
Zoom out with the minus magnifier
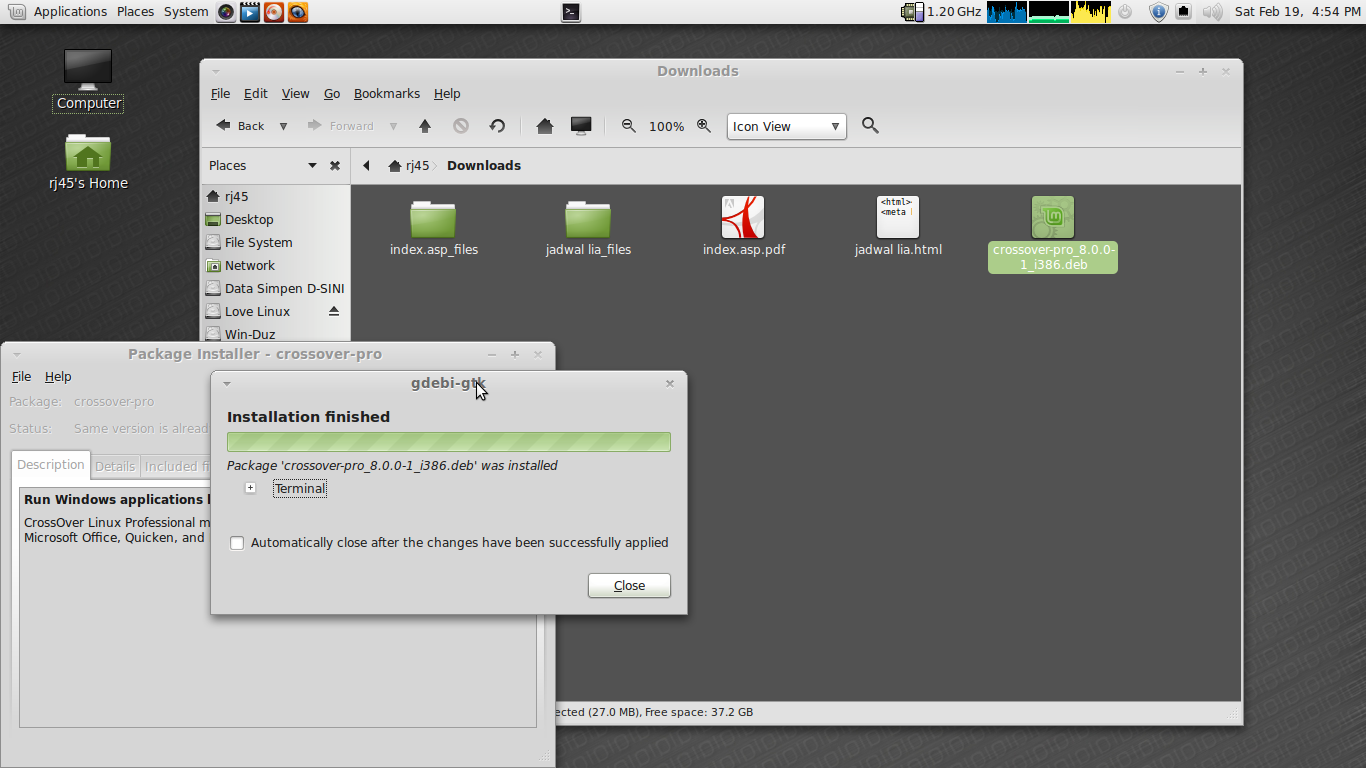[629, 126]
